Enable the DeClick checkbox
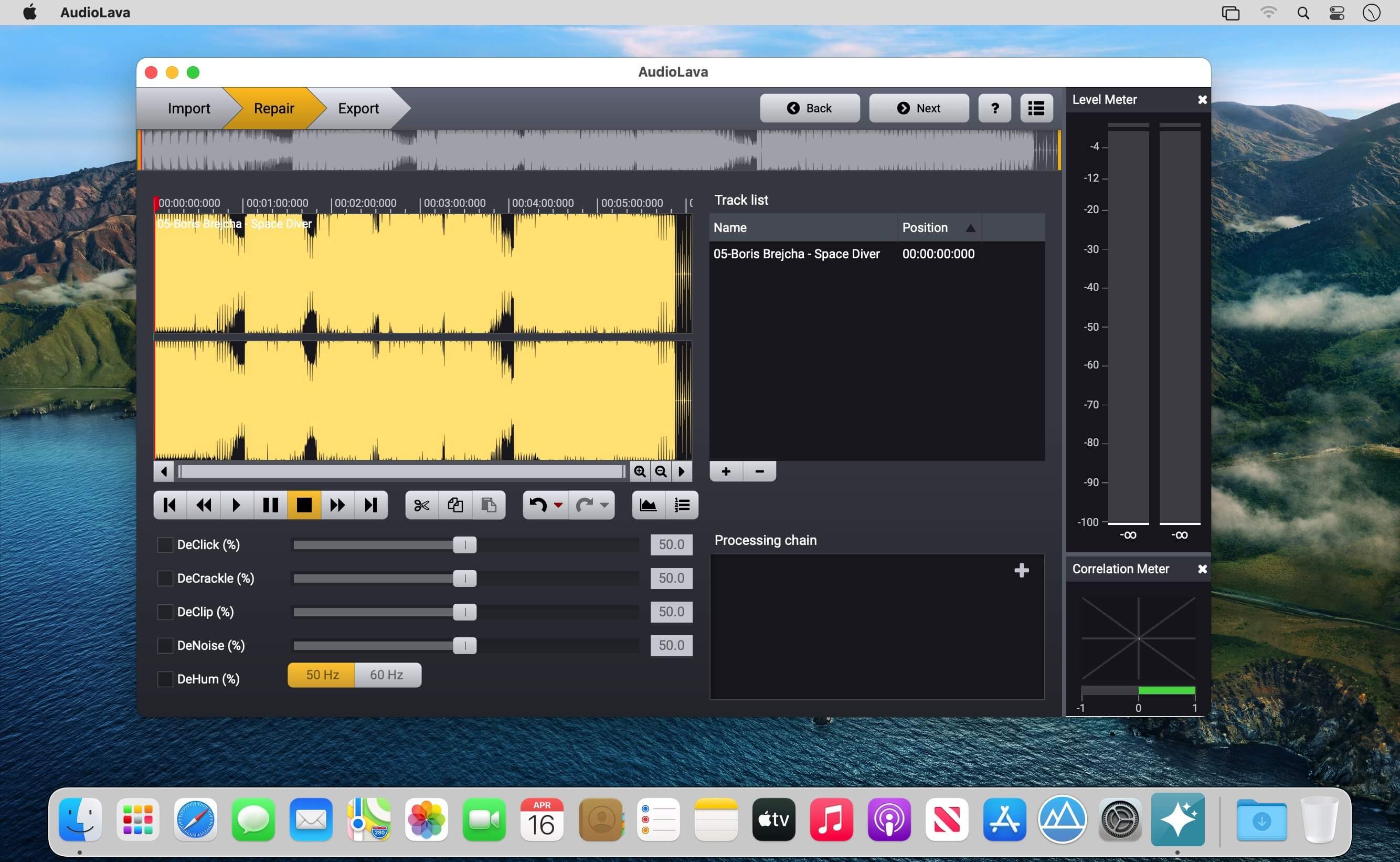 coord(163,544)
